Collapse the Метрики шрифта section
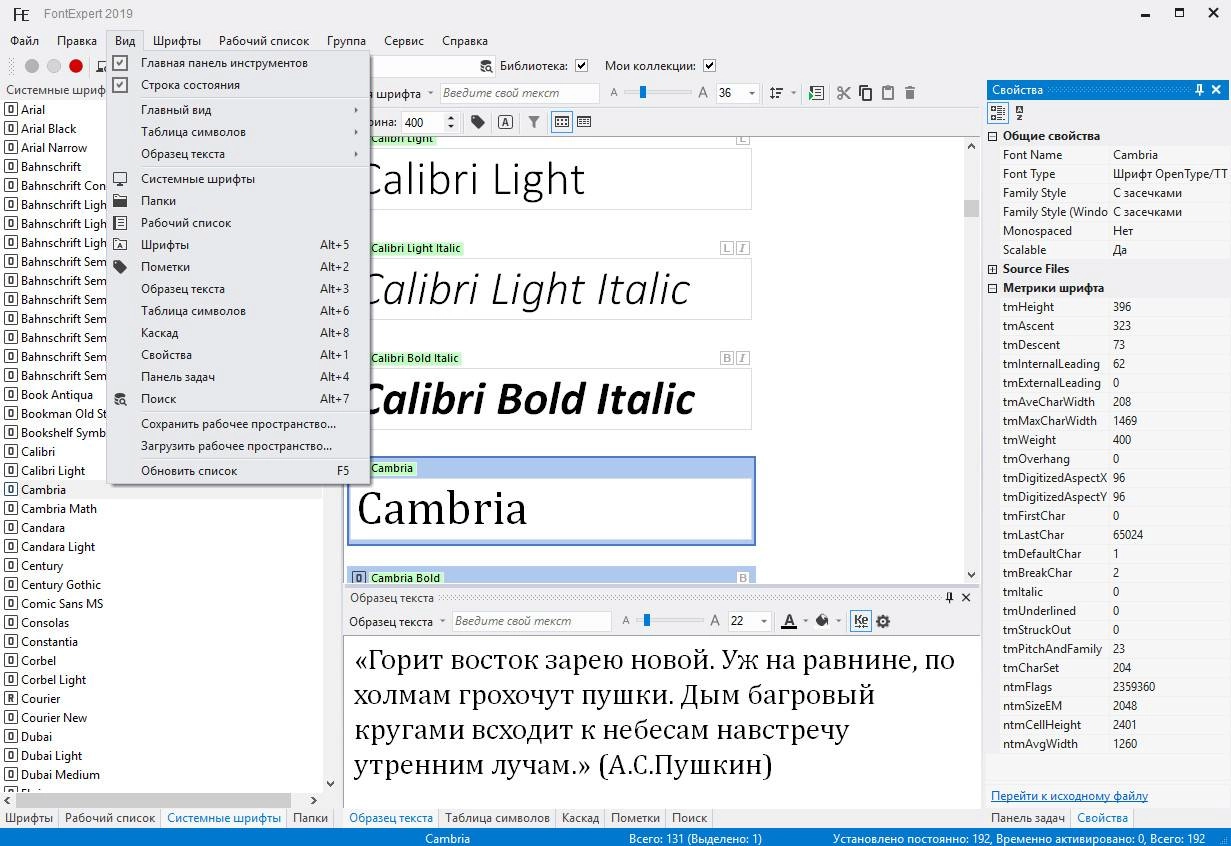This screenshot has width=1231, height=846. pyautogui.click(x=993, y=288)
